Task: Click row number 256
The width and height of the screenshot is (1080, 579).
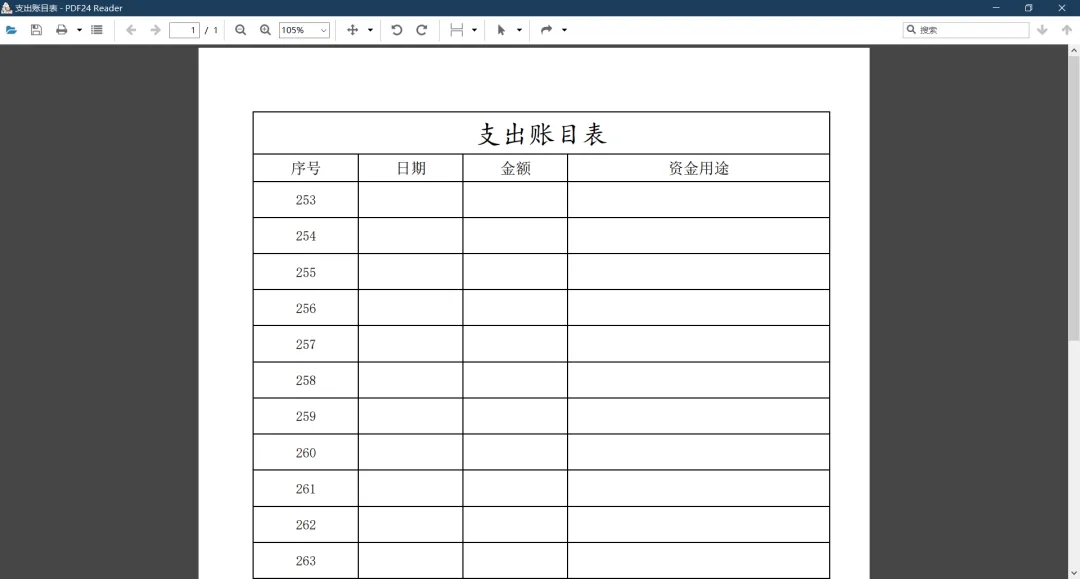Action: click(306, 308)
